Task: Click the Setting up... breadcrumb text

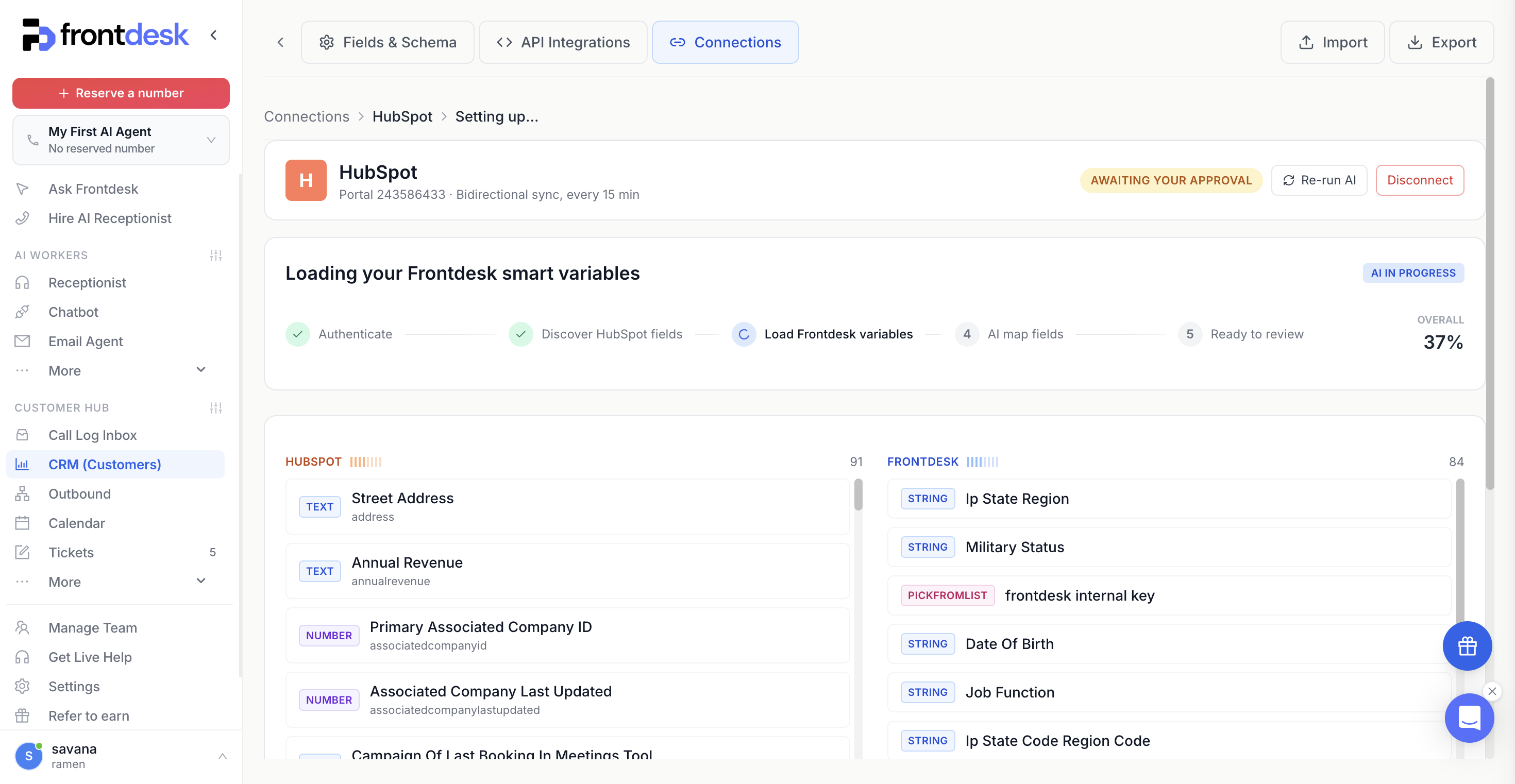Action: 497,116
